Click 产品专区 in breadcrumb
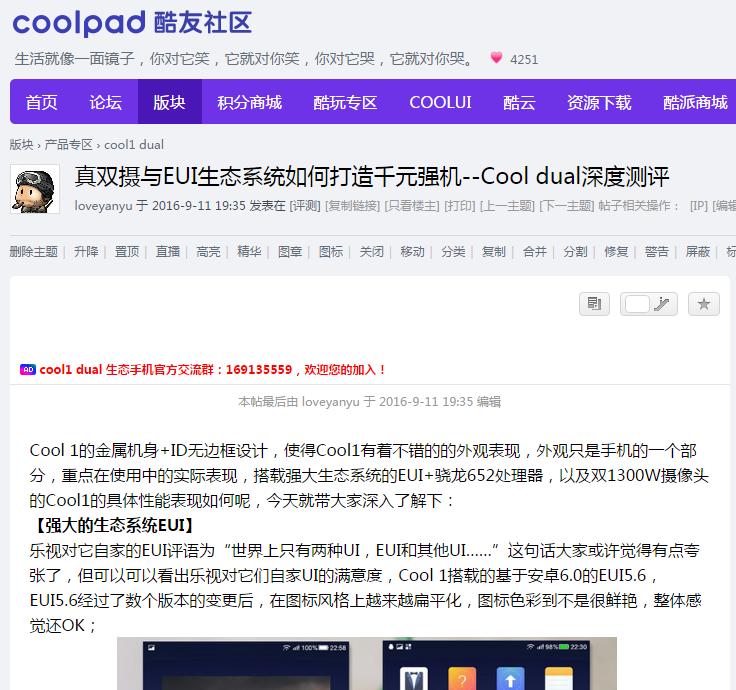The image size is (736, 690). tap(69, 145)
